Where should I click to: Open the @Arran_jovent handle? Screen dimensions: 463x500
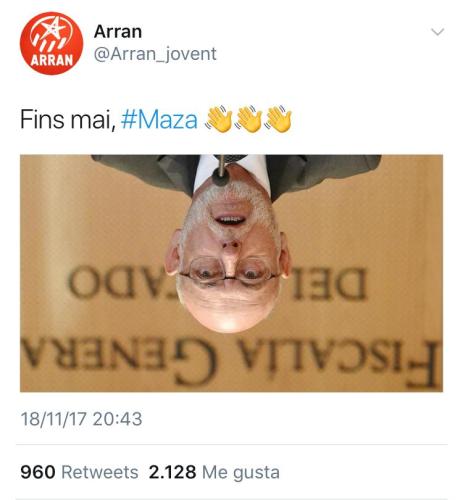[x=155, y=54]
